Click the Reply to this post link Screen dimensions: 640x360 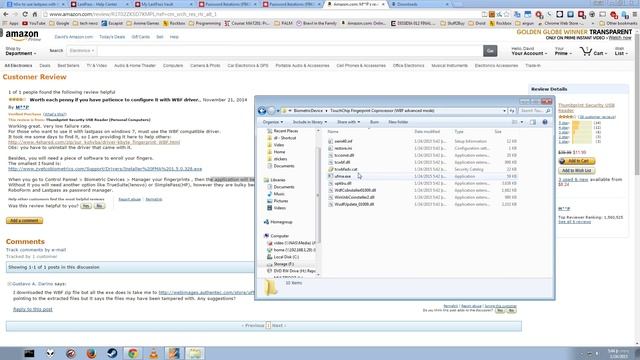[33, 309]
